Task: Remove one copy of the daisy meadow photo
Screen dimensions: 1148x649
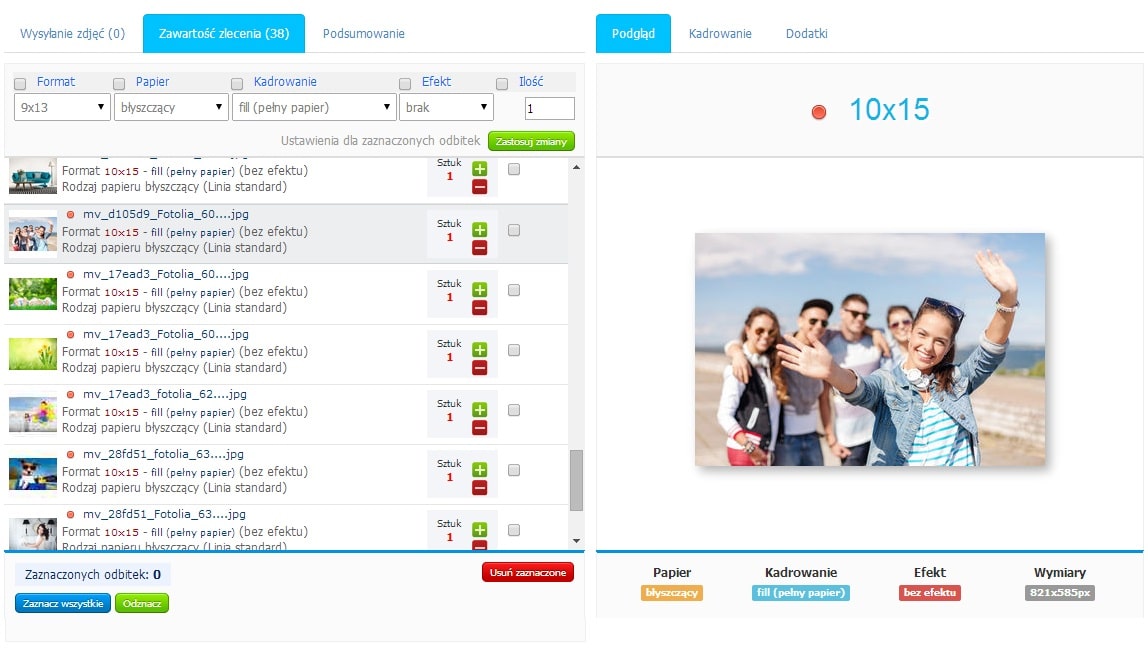Action: click(480, 308)
